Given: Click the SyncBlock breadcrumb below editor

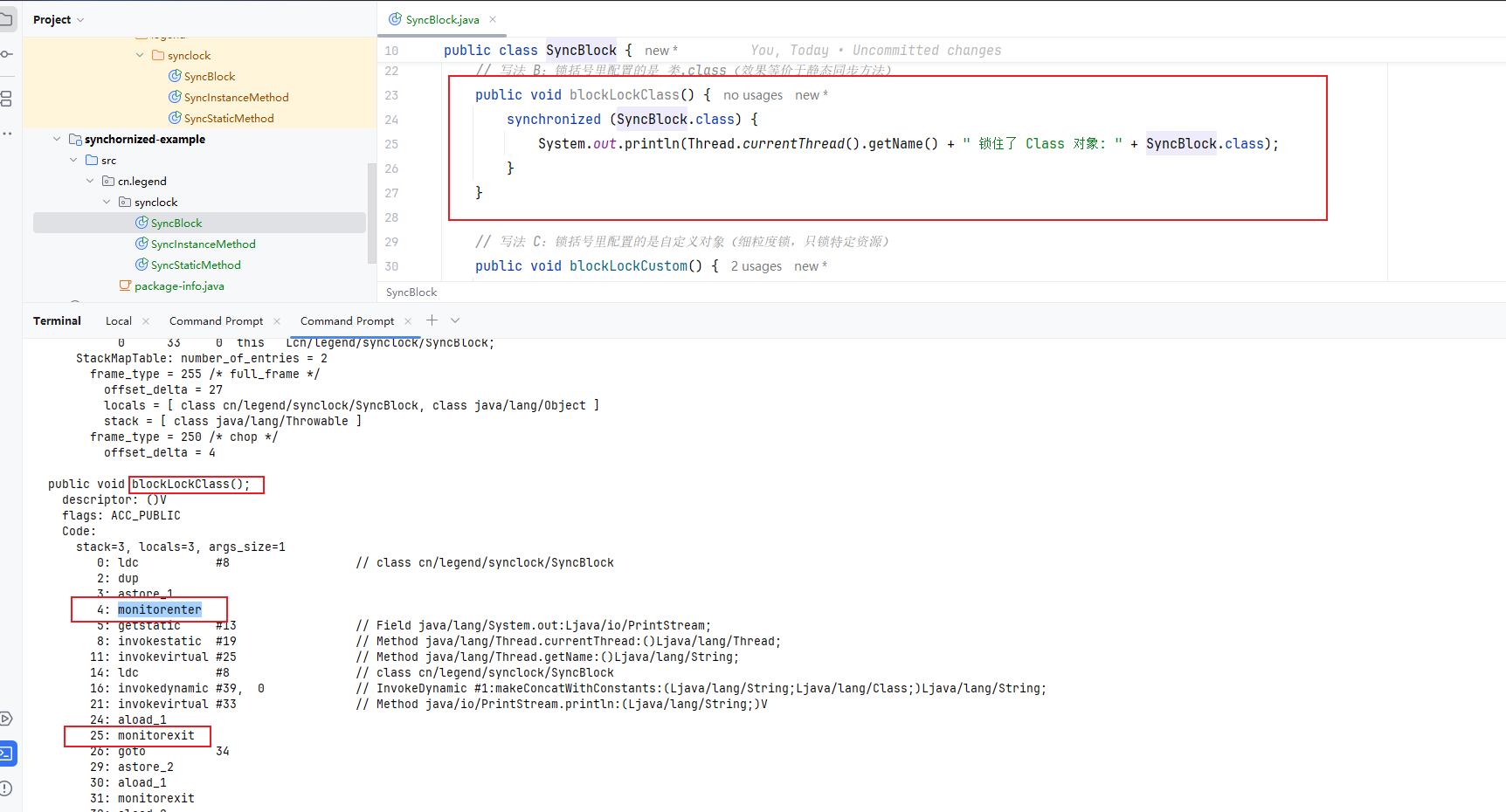Looking at the screenshot, I should 411,292.
